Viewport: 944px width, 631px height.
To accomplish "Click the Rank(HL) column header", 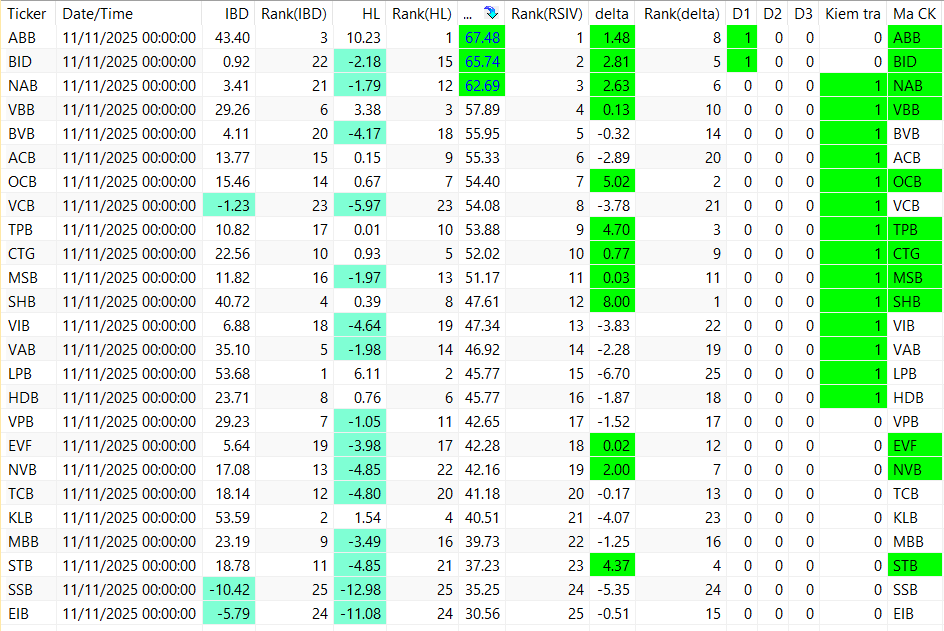I will pyautogui.click(x=421, y=13).
